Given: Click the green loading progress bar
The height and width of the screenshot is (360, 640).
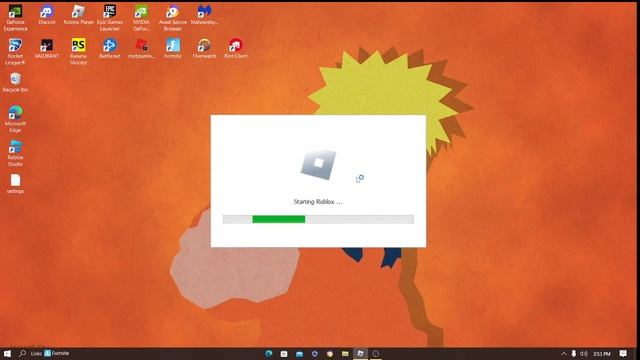Looking at the screenshot, I should click(279, 219).
